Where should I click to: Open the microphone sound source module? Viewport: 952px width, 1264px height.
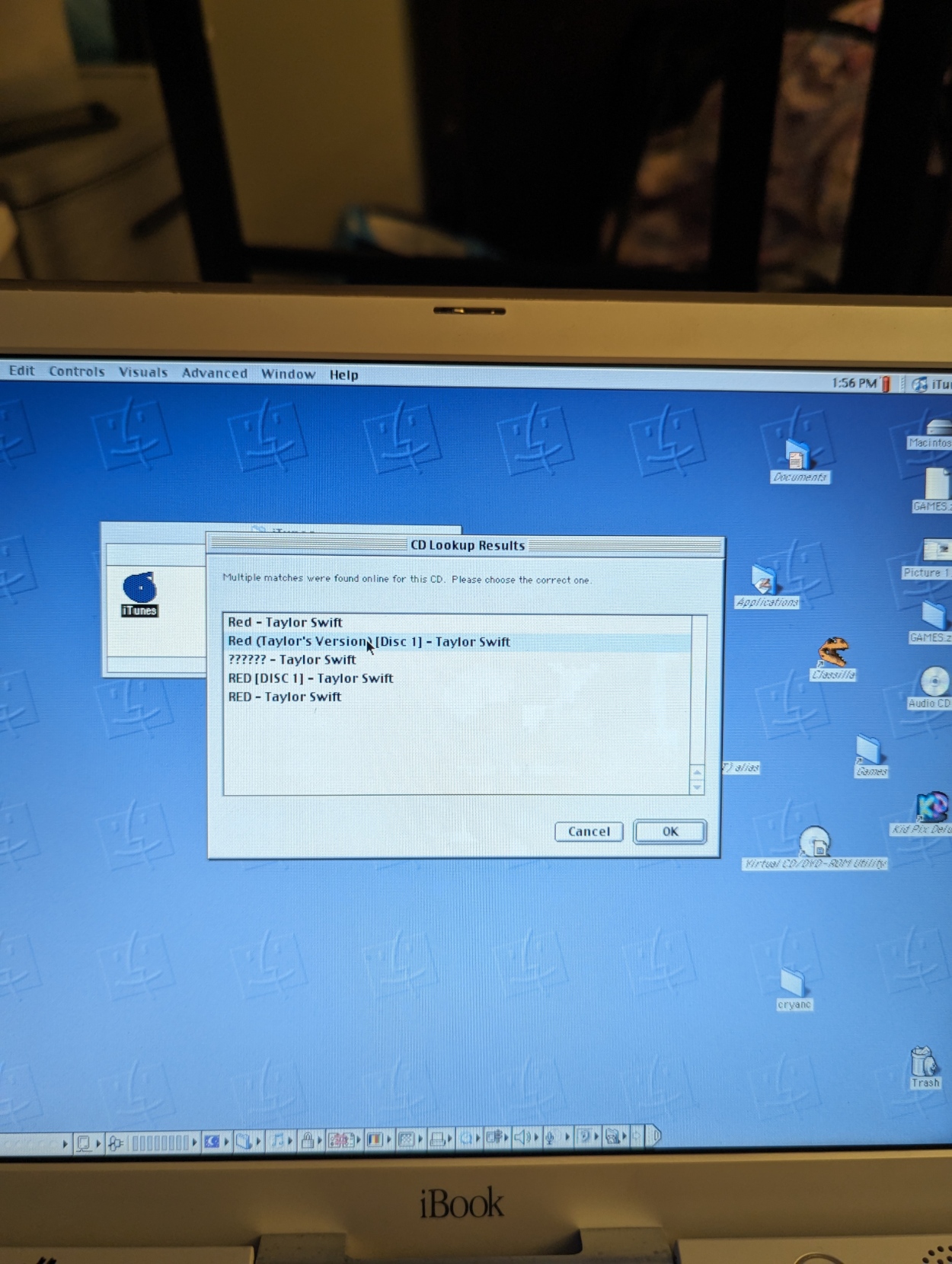pyautogui.click(x=550, y=1138)
